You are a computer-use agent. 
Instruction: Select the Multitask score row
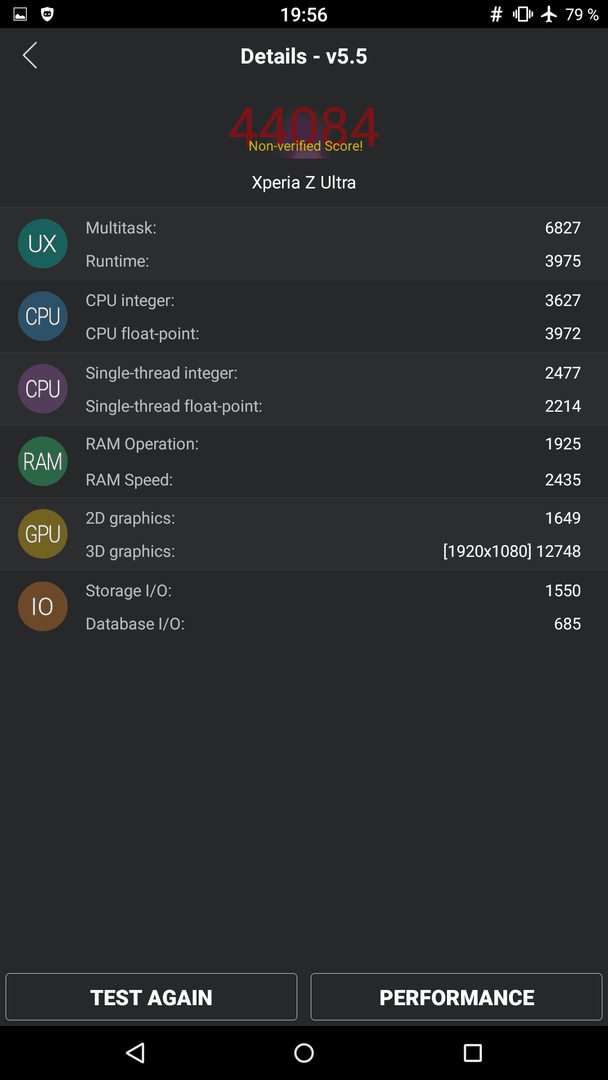pyautogui.click(x=333, y=228)
